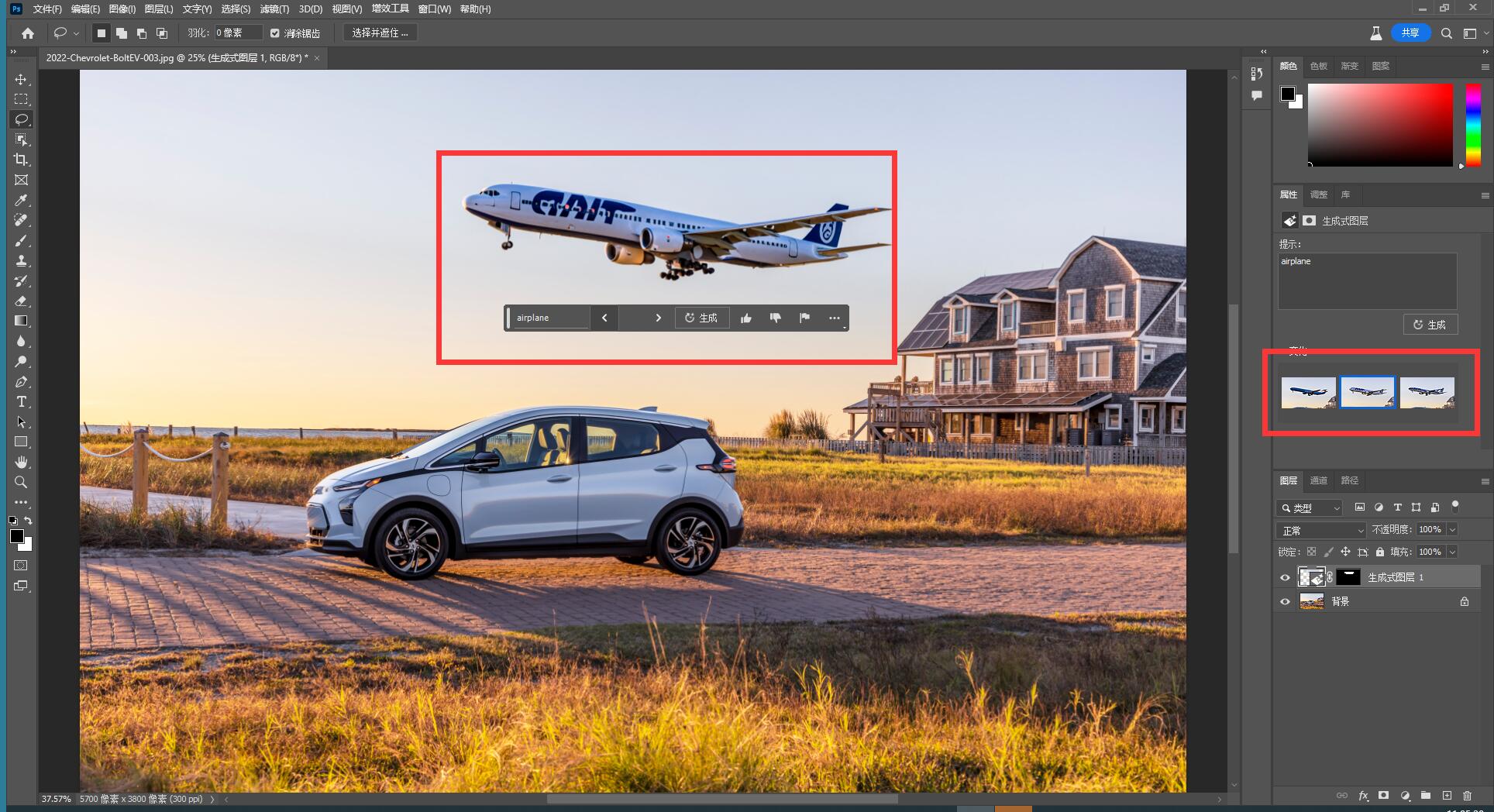Toggle Quick Mask mode
The height and width of the screenshot is (812, 1494).
pos(21,565)
